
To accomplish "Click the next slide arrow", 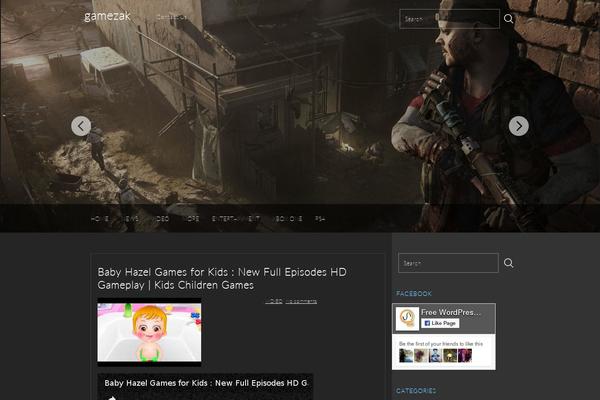I will 518,126.
